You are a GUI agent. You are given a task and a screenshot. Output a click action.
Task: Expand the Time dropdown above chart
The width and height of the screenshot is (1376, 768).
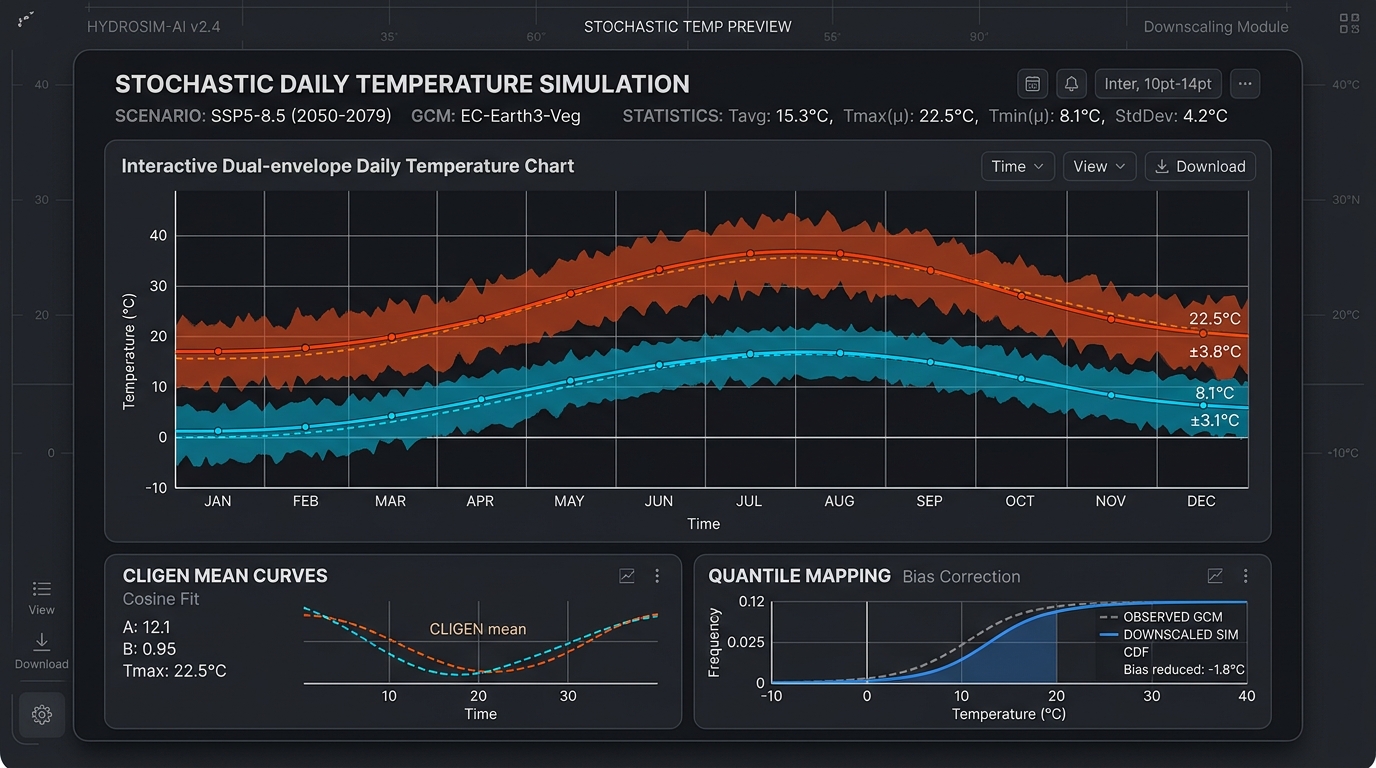(1018, 167)
